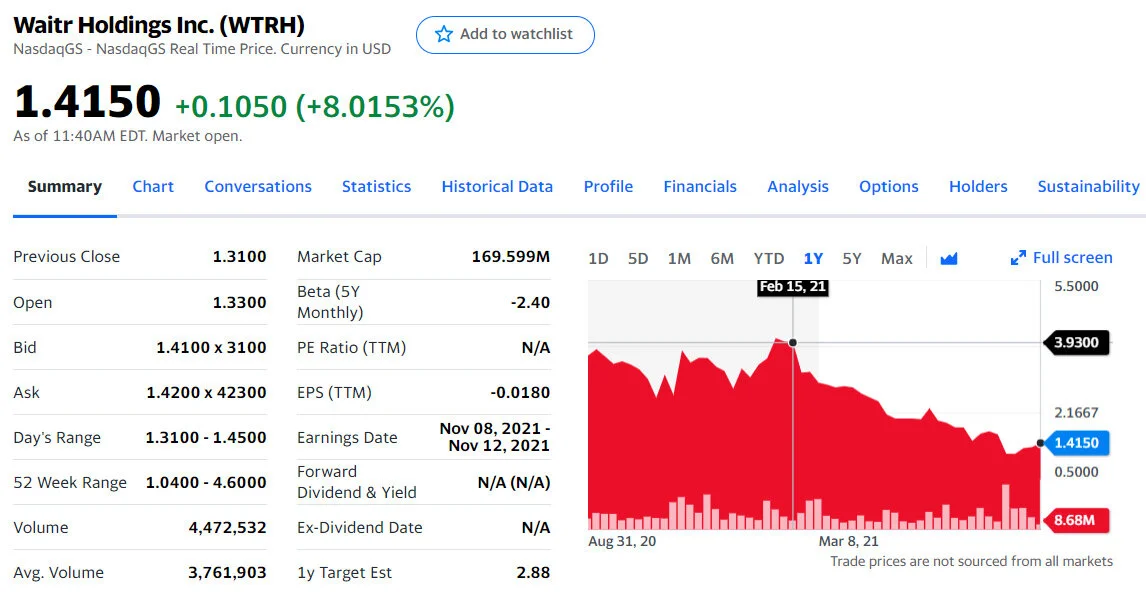The width and height of the screenshot is (1146, 612).
Task: Click the Volume value 4,472,532
Action: [x=227, y=527]
